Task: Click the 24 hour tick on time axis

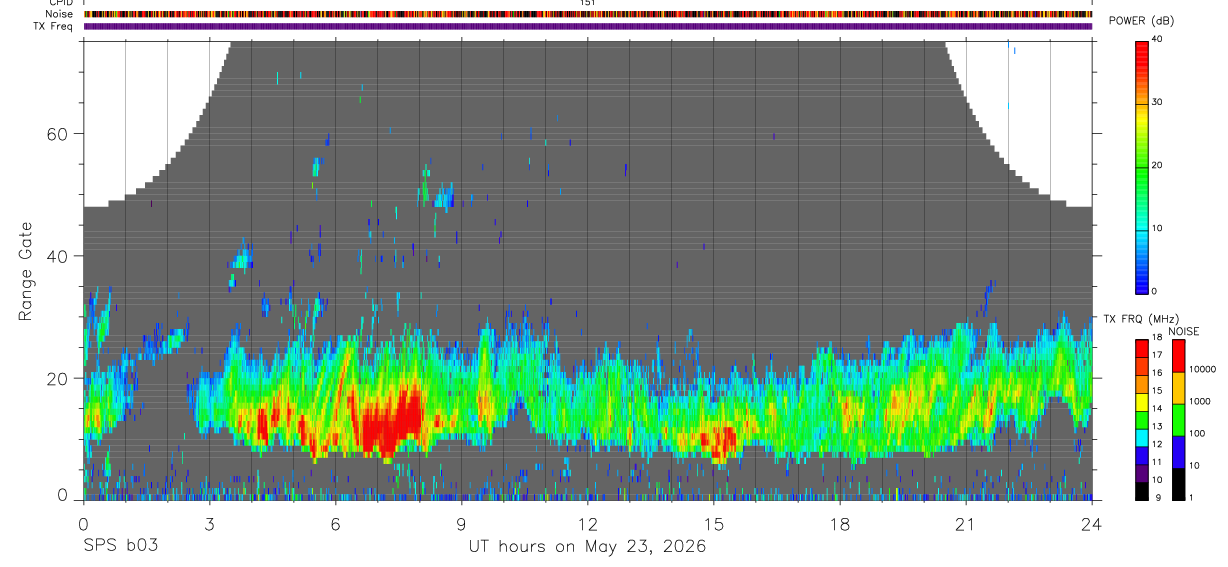Action: click(1092, 523)
